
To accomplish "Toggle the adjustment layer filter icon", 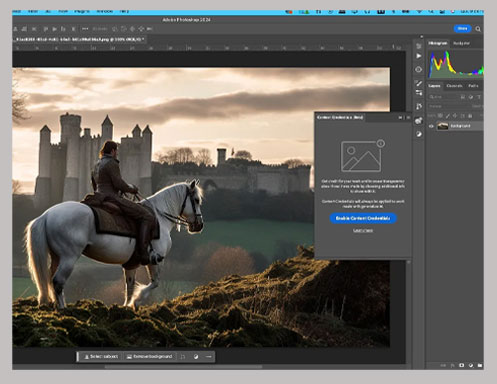I will tap(471, 97).
